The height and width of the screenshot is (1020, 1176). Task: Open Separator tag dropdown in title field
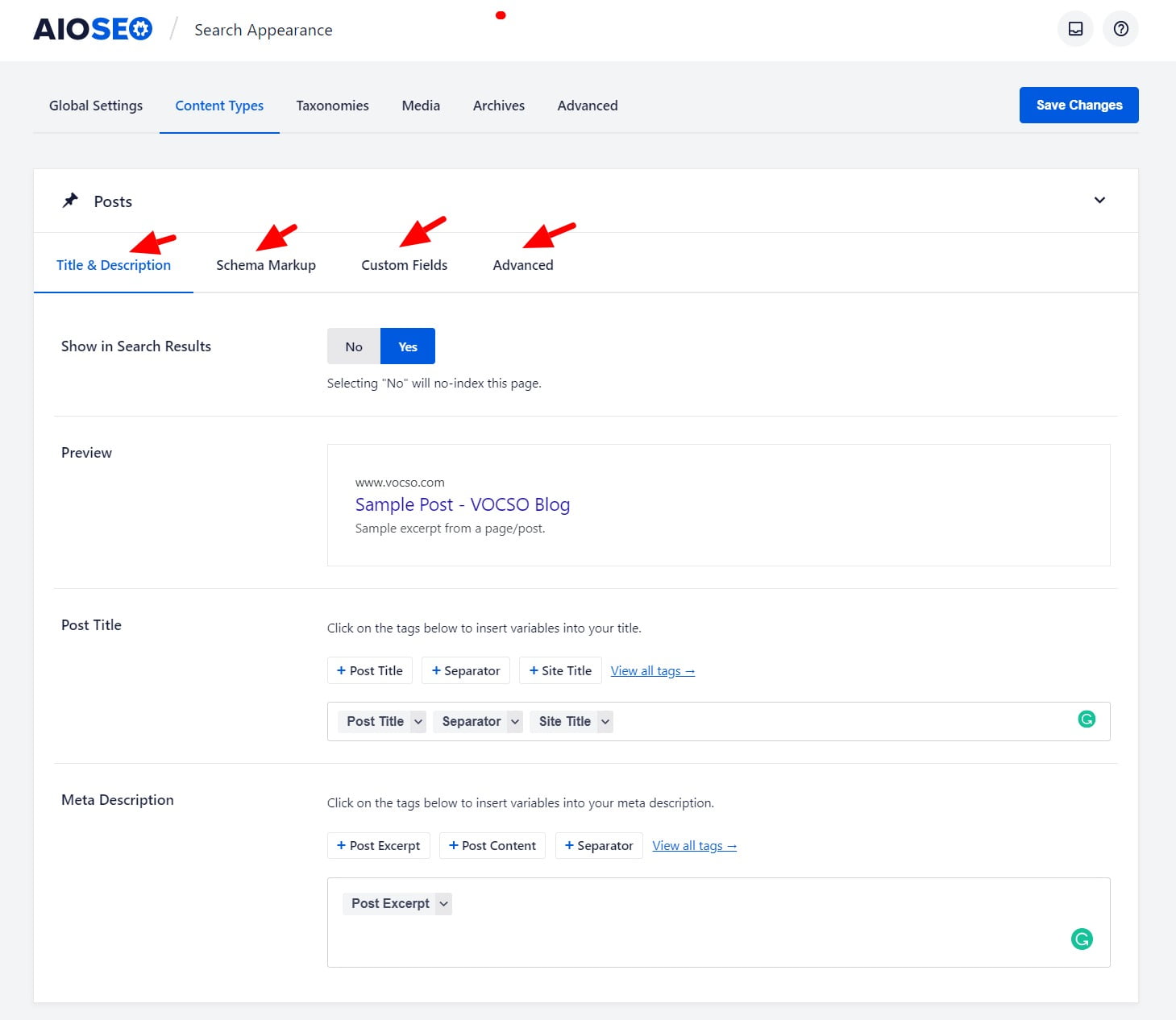tap(515, 722)
